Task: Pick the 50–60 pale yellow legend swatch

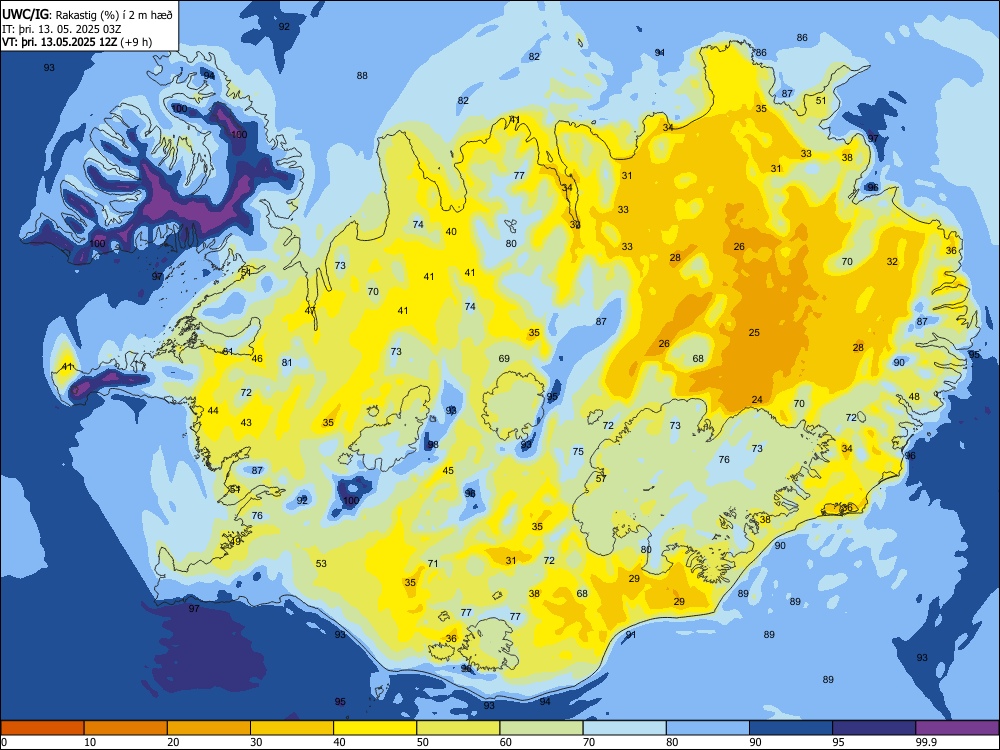Action: pos(458,728)
